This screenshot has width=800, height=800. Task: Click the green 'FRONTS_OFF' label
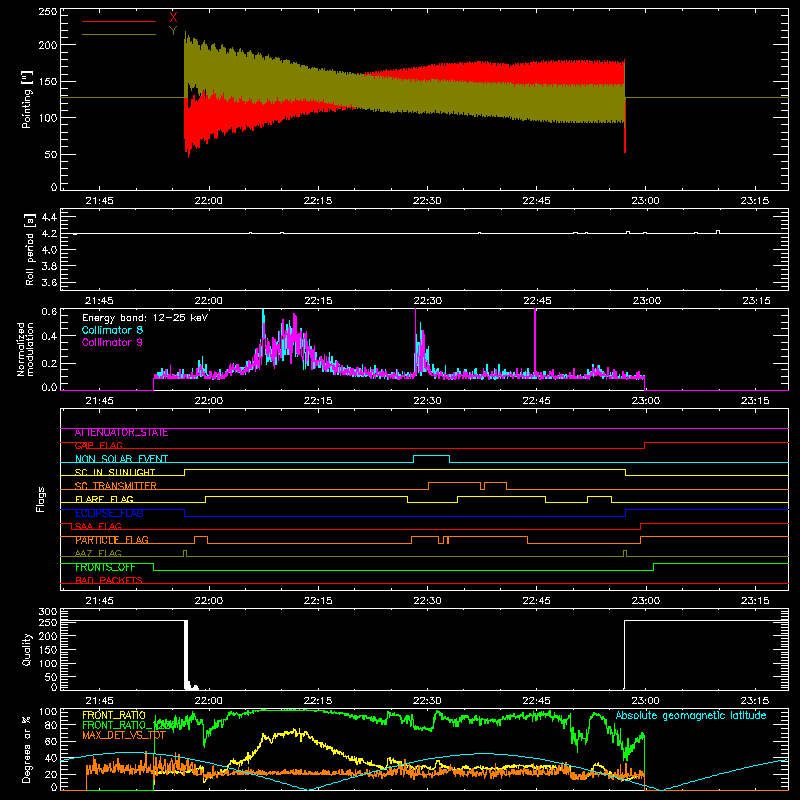105,567
